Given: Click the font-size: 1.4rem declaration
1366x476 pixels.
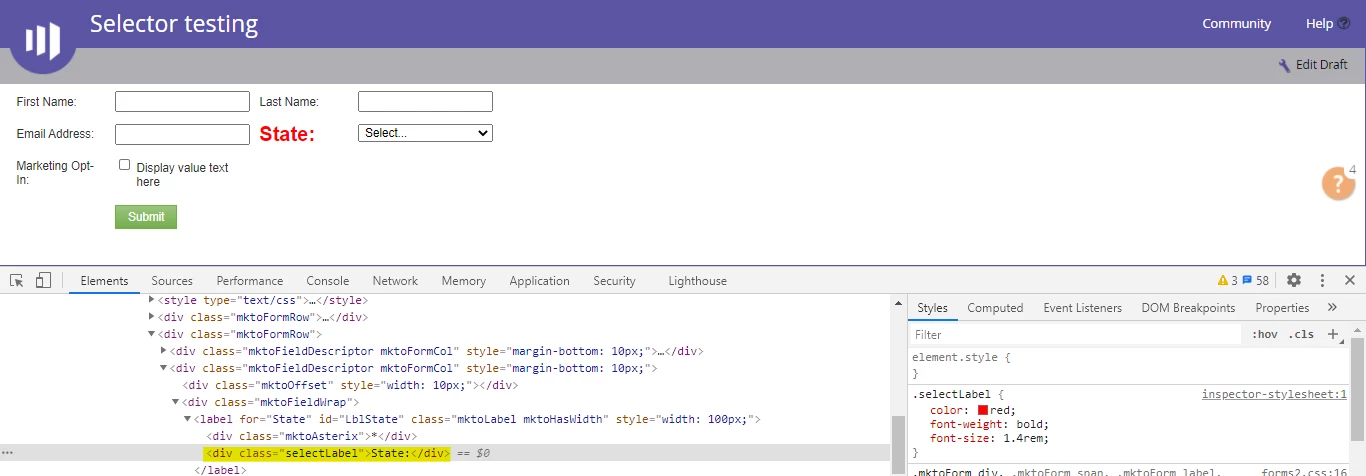Looking at the screenshot, I should coord(989,438).
